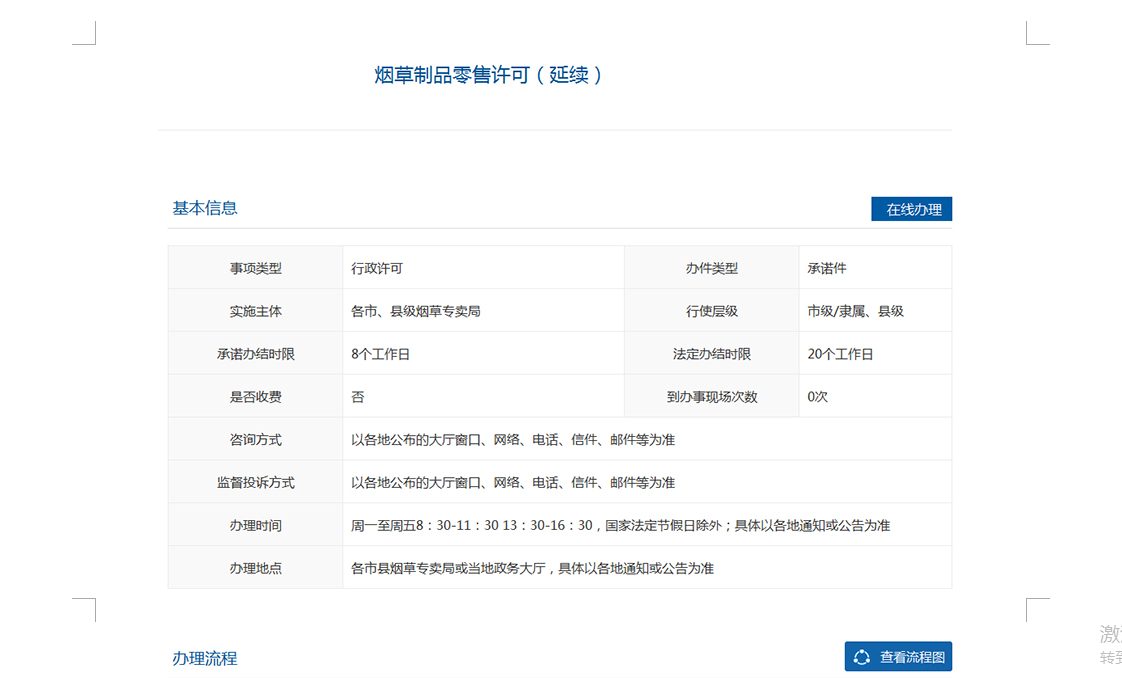Click the 办理地点 address text
Image resolution: width=1122 pixels, height=678 pixels.
pos(532,568)
